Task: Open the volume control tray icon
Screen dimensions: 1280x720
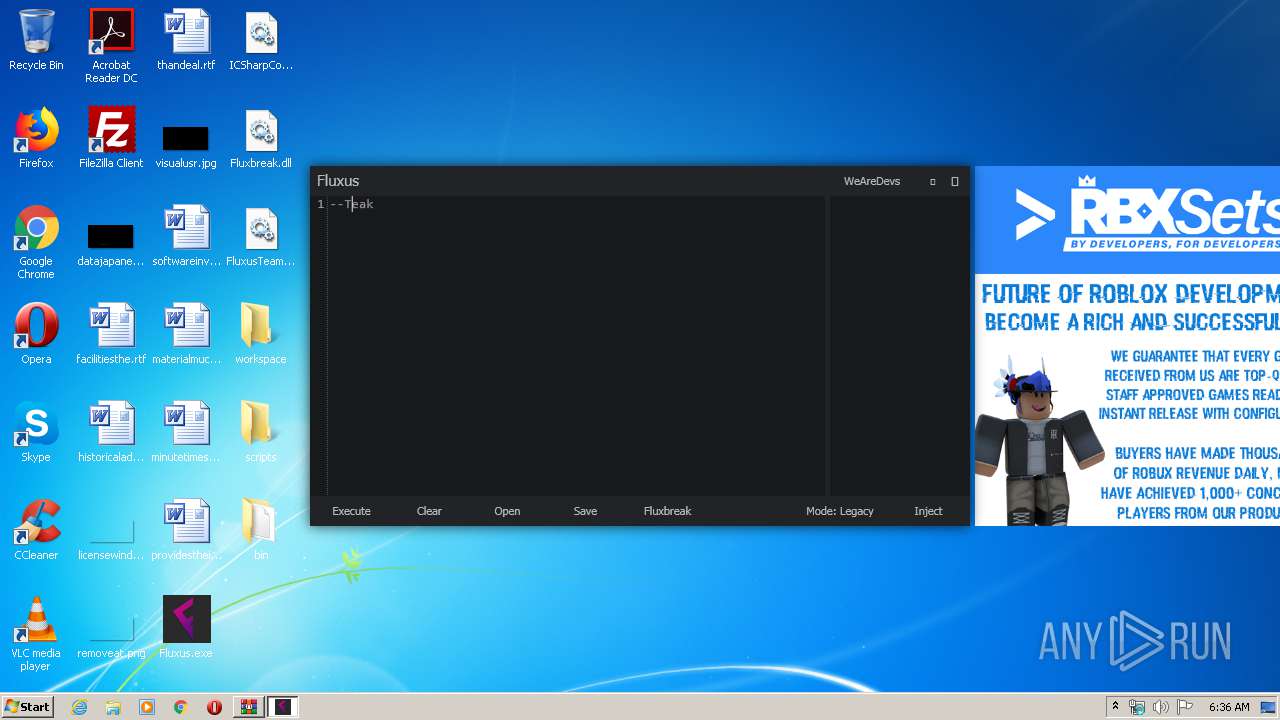Action: 1160,707
